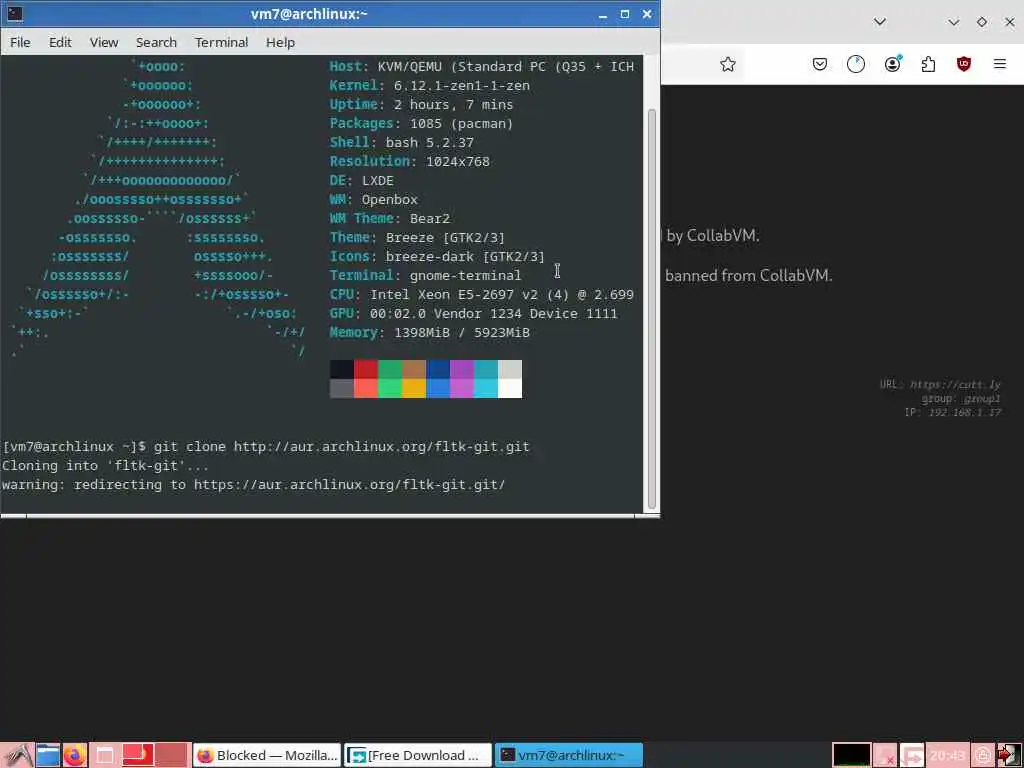The height and width of the screenshot is (768, 1024).
Task: Click Firefox window minimize chevron
Action: coord(953,22)
